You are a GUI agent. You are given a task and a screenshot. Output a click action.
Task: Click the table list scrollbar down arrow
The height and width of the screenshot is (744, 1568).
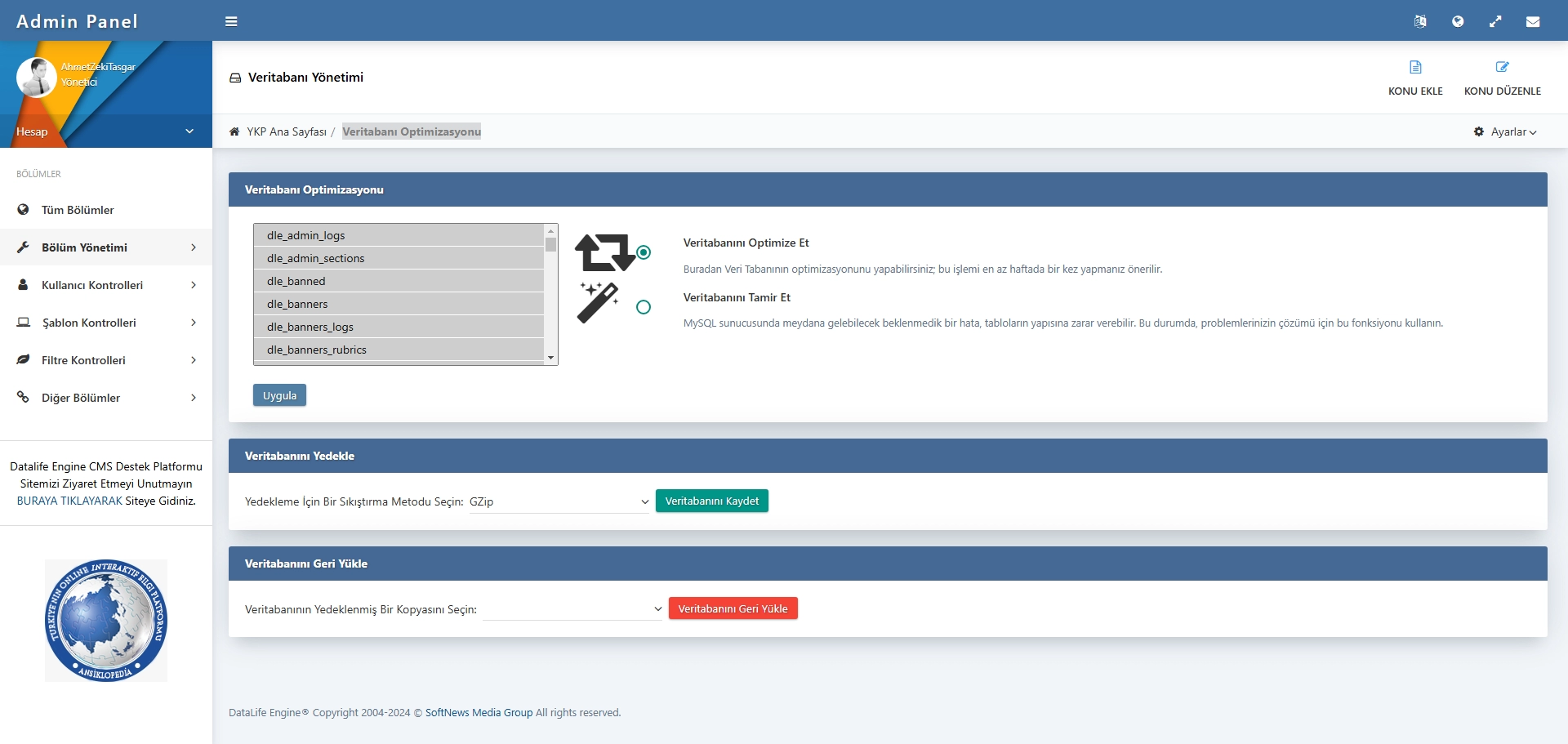coord(551,358)
